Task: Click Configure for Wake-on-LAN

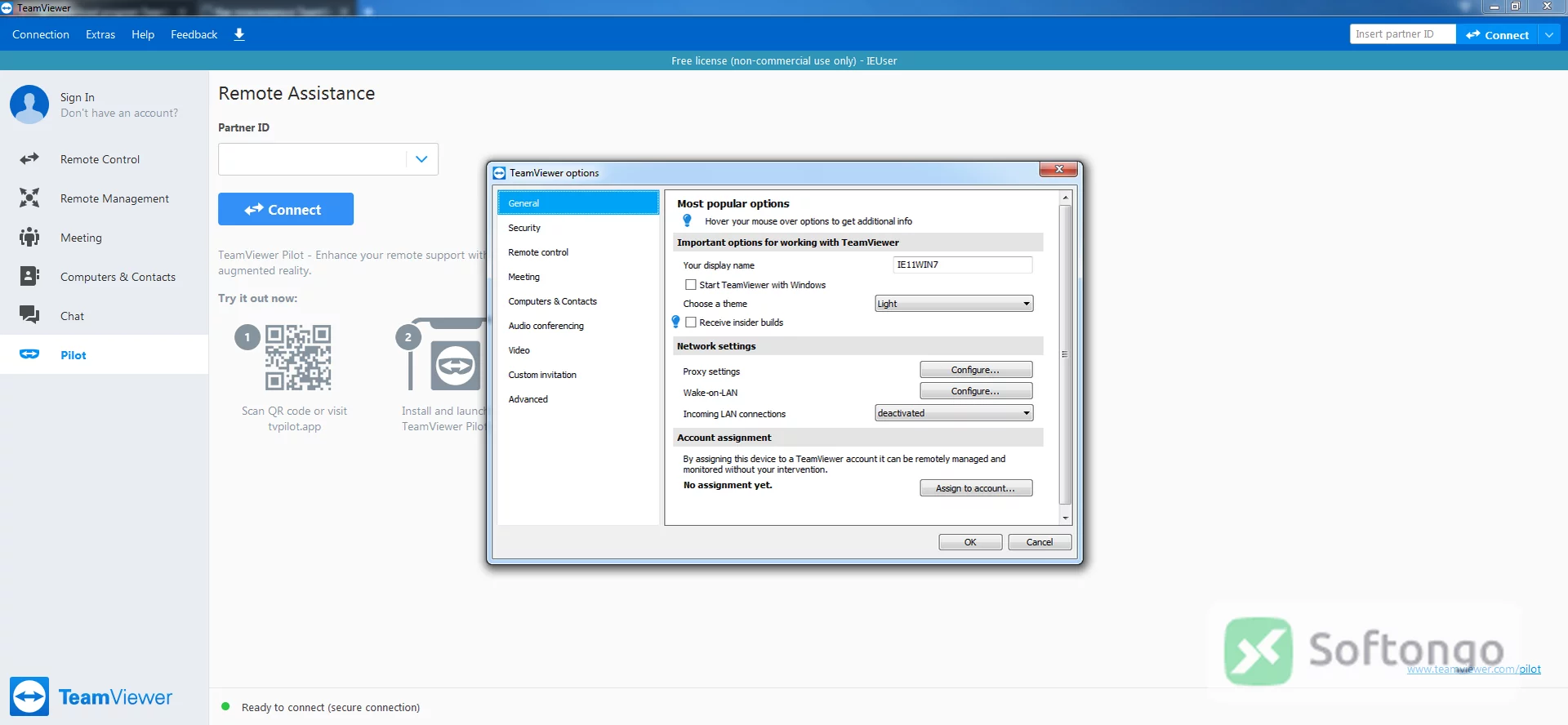Action: tap(976, 391)
